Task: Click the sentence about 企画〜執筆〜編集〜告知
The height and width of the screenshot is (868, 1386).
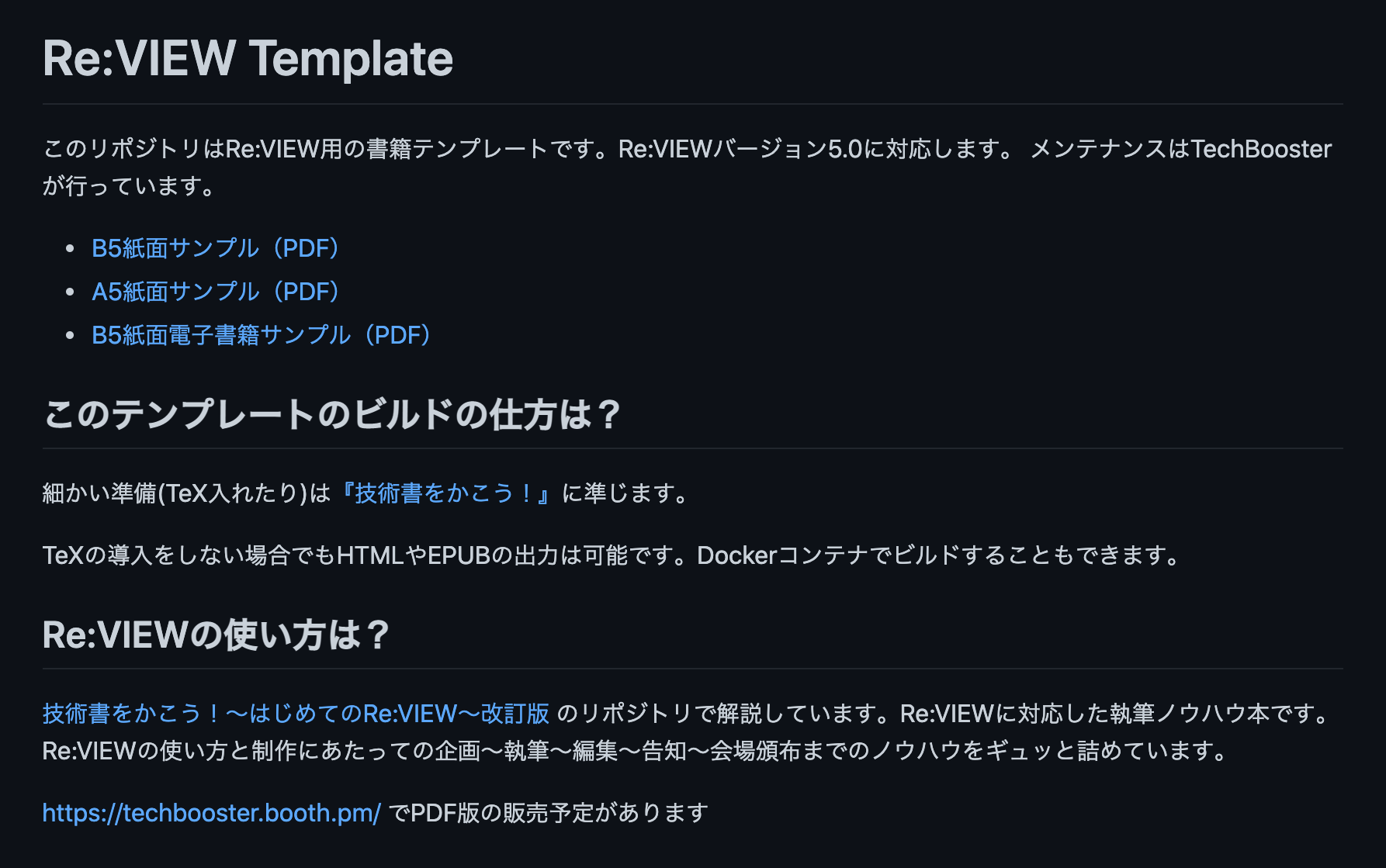Action: [x=636, y=751]
